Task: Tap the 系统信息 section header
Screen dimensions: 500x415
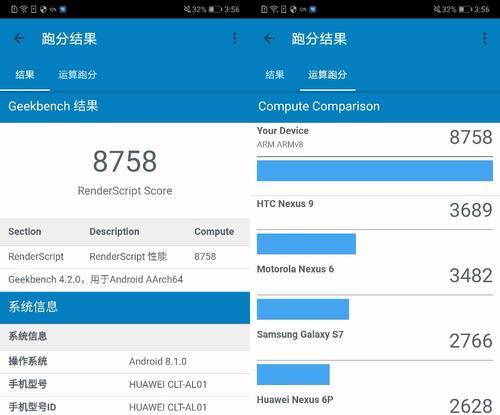Action: click(125, 307)
